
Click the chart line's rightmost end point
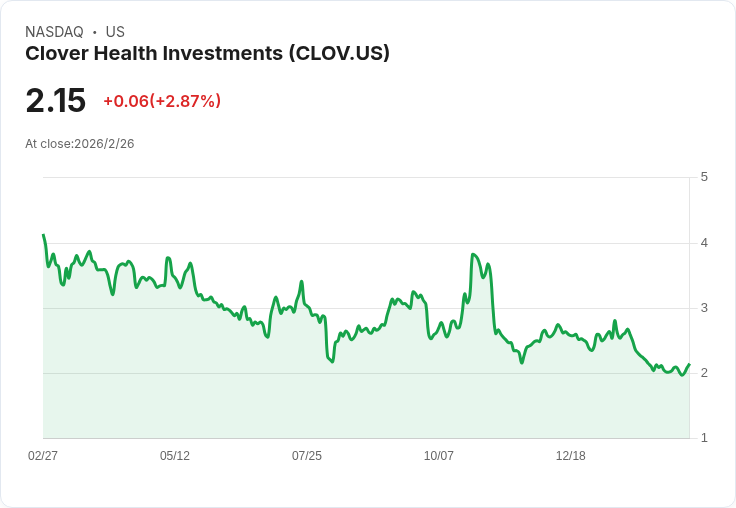click(689, 364)
